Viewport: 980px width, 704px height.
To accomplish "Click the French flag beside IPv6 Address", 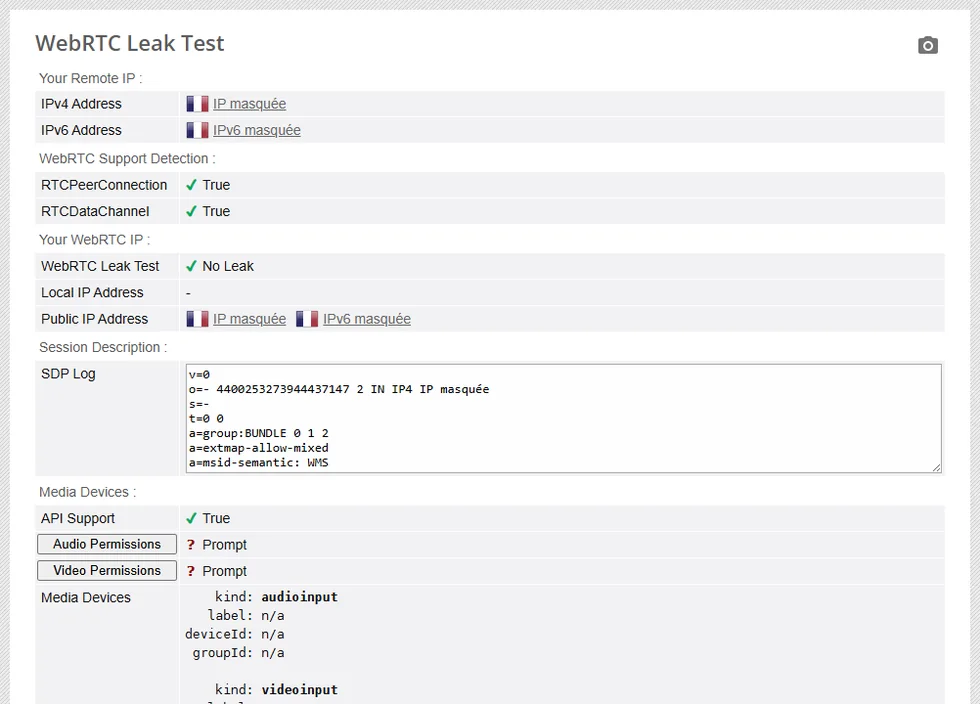I will click(x=197, y=130).
